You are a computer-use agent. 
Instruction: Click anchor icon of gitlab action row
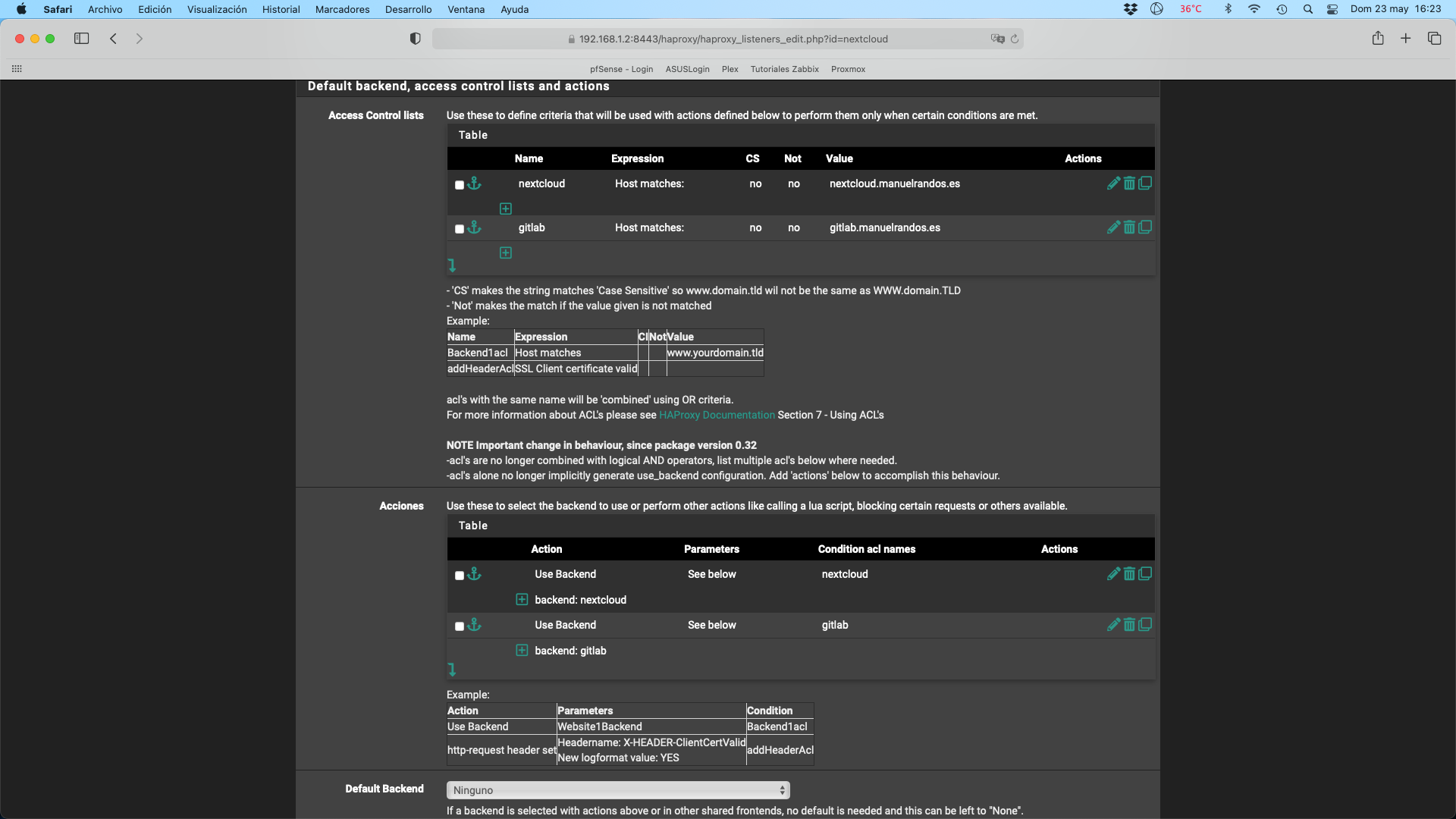tap(474, 625)
